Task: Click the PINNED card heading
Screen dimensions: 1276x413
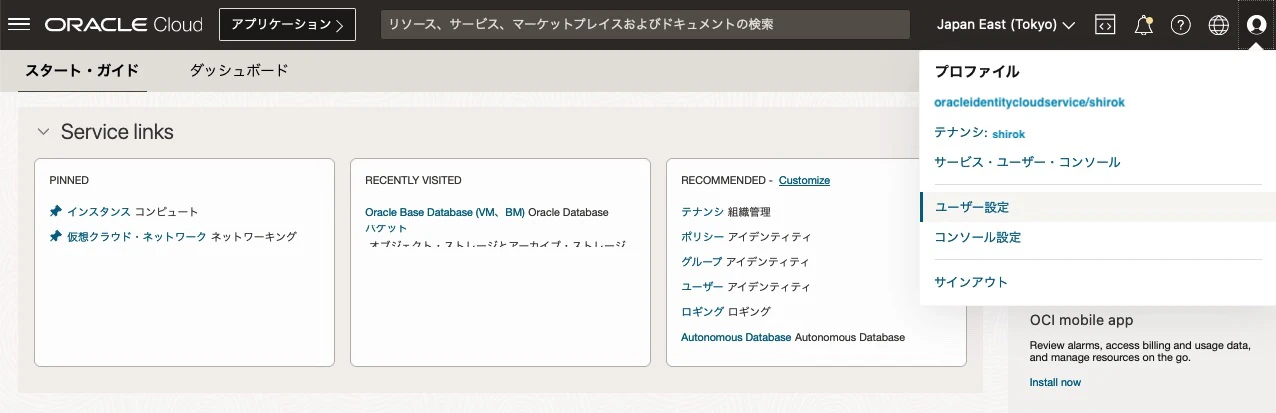Action: click(69, 180)
